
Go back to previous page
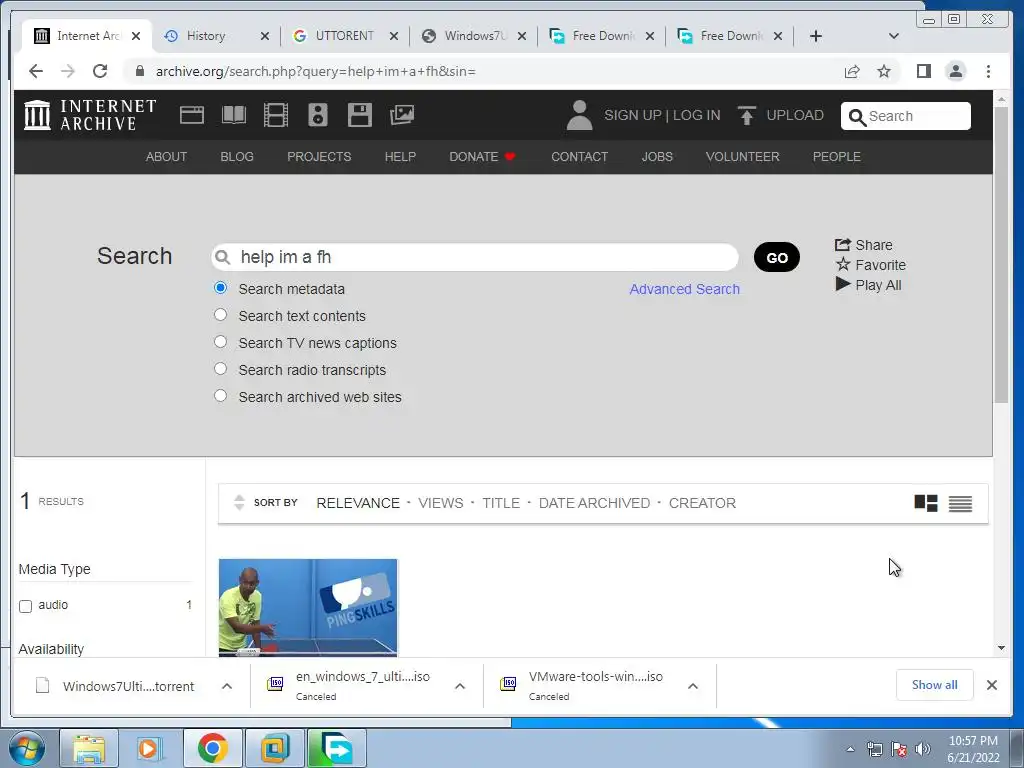[x=36, y=71]
